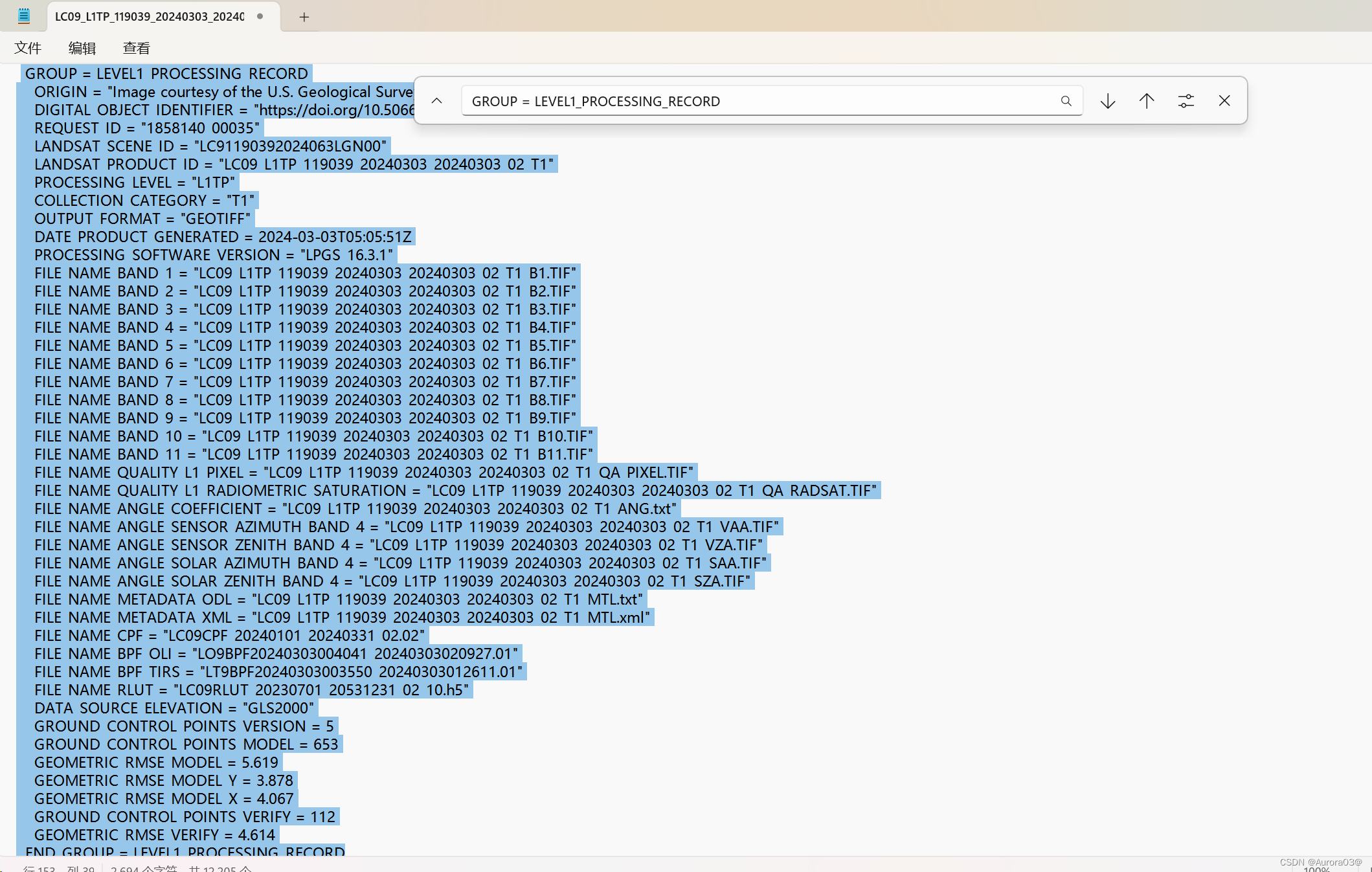Add a new tab with plus icon
The height and width of the screenshot is (872, 1372).
[304, 17]
